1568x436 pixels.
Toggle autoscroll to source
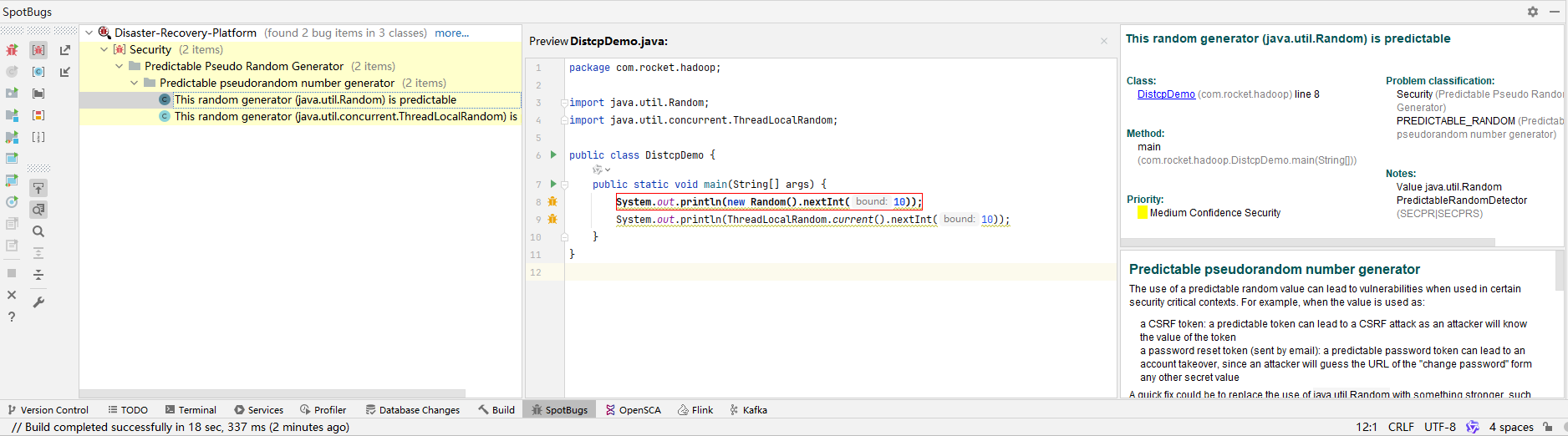tap(38, 188)
